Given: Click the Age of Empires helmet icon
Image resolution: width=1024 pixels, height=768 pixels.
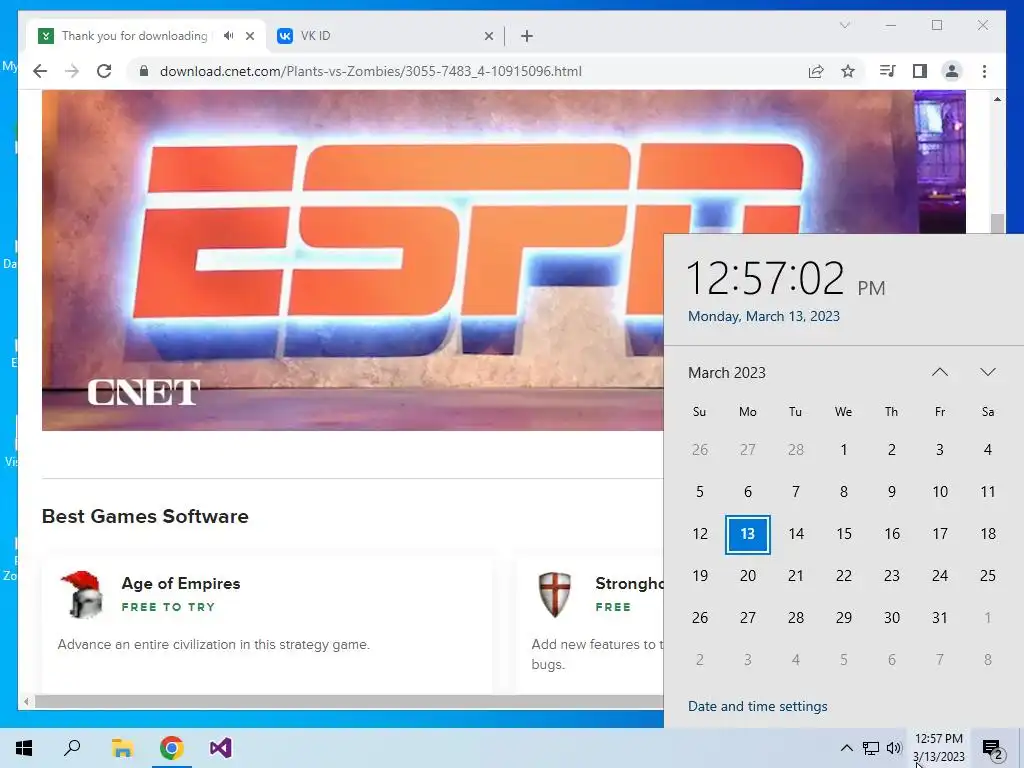Looking at the screenshot, I should click(82, 594).
